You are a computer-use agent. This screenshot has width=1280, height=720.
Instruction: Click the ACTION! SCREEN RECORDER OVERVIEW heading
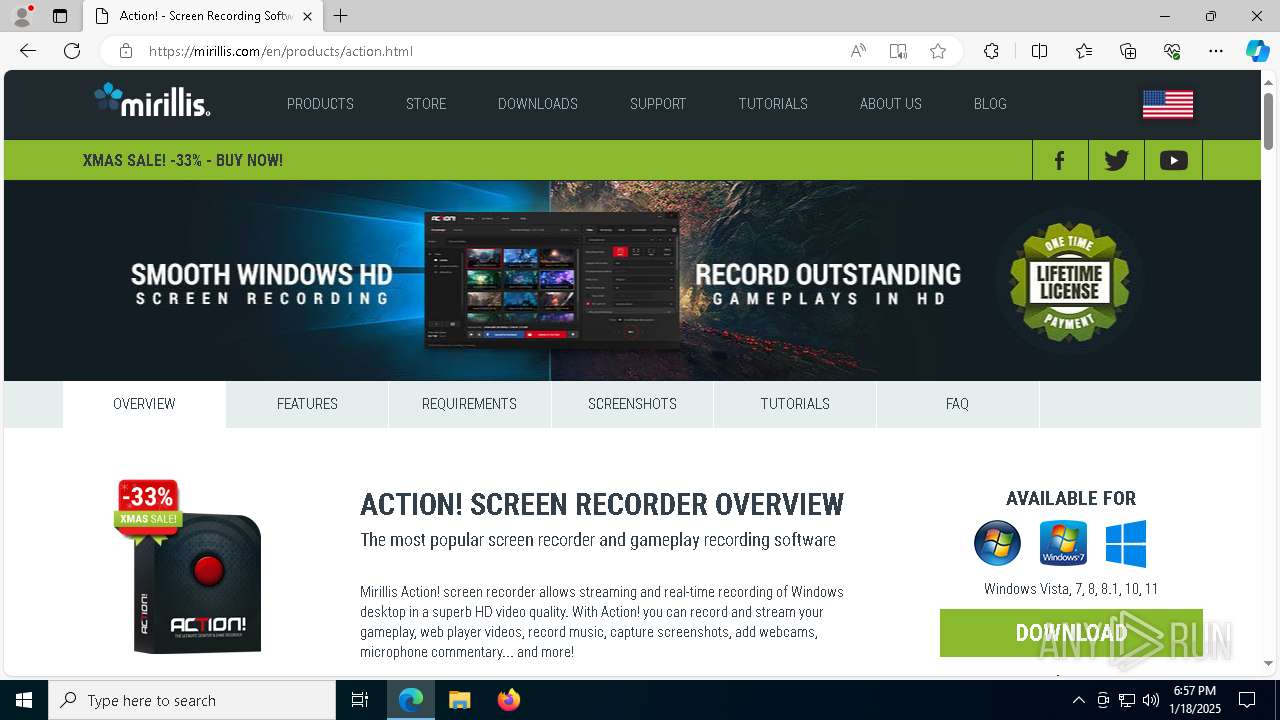click(602, 504)
